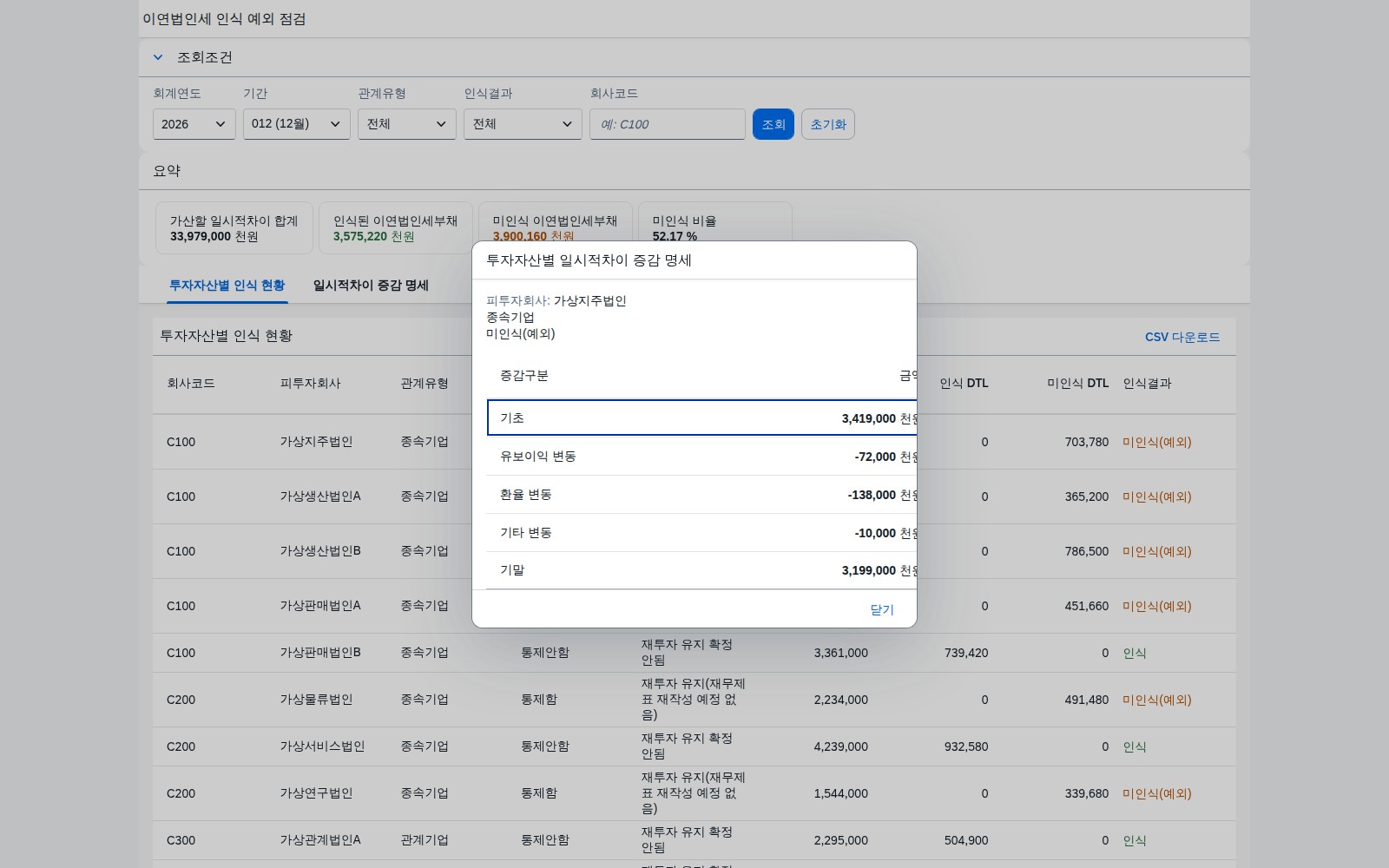
Task: Click 미인식 DTL value 339,680
Action: pyautogui.click(x=1087, y=793)
